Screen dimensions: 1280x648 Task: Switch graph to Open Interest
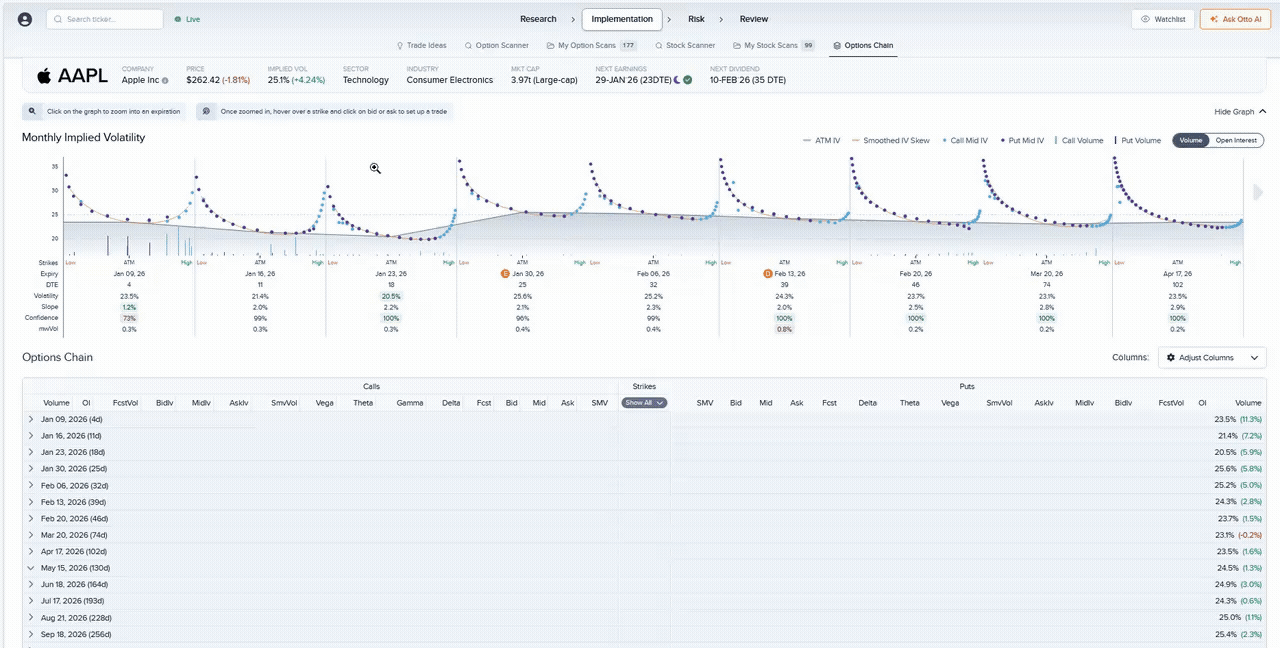1236,141
